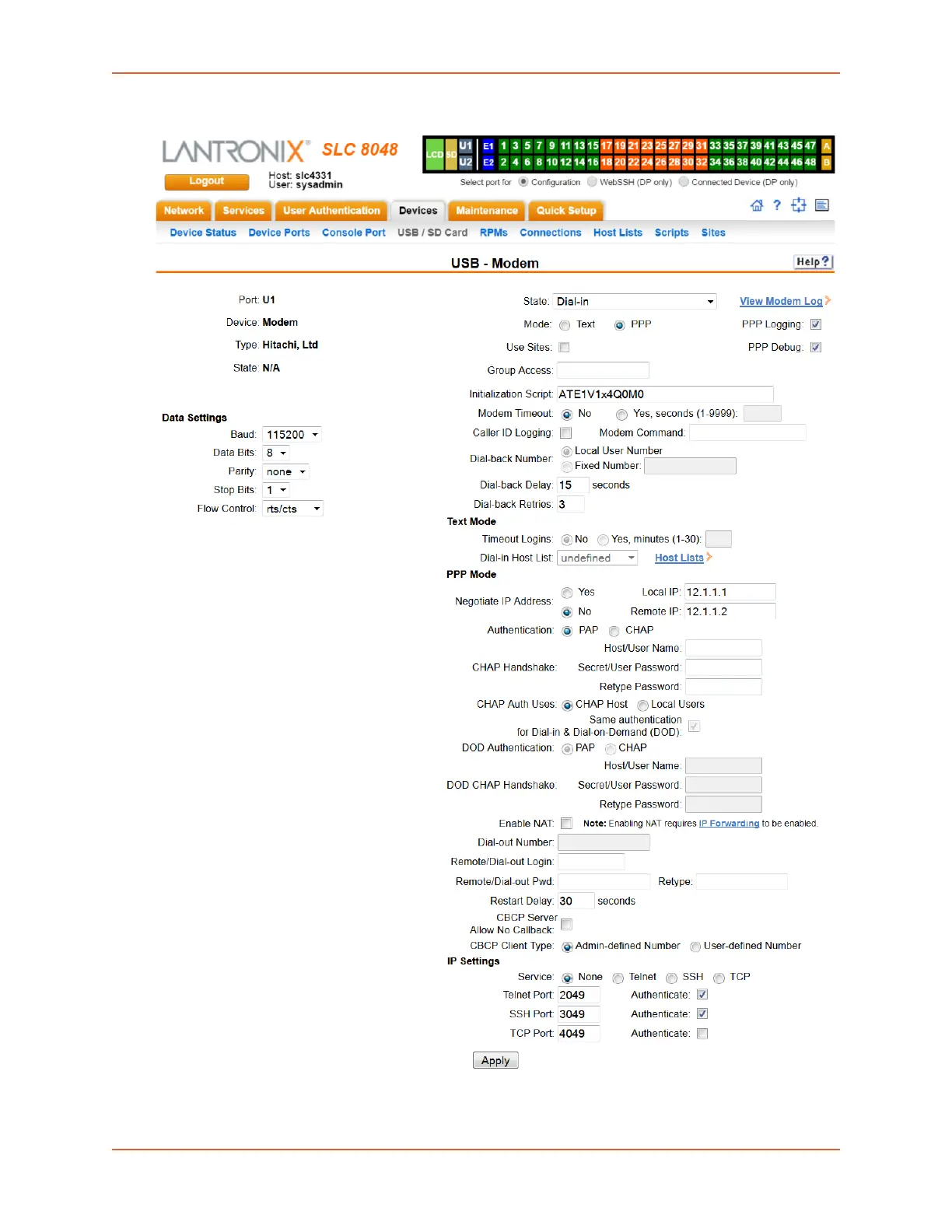Follow the IP Forwarding link
The height and width of the screenshot is (1232, 952).
(x=729, y=824)
